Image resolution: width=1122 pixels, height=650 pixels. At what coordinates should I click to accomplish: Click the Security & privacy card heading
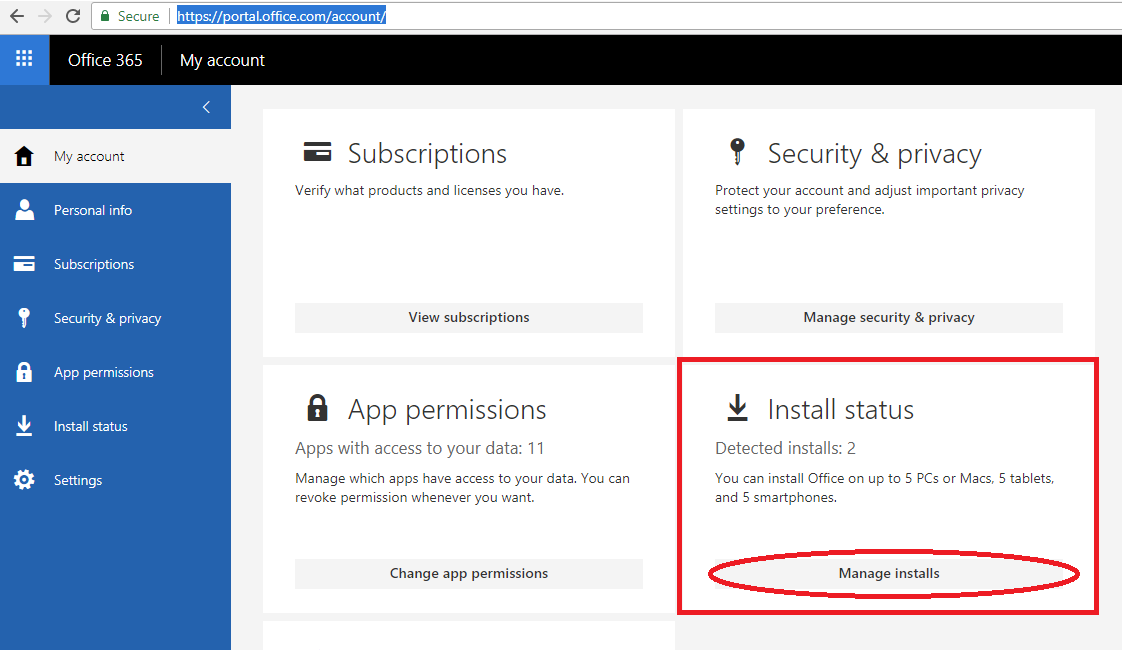click(x=874, y=154)
